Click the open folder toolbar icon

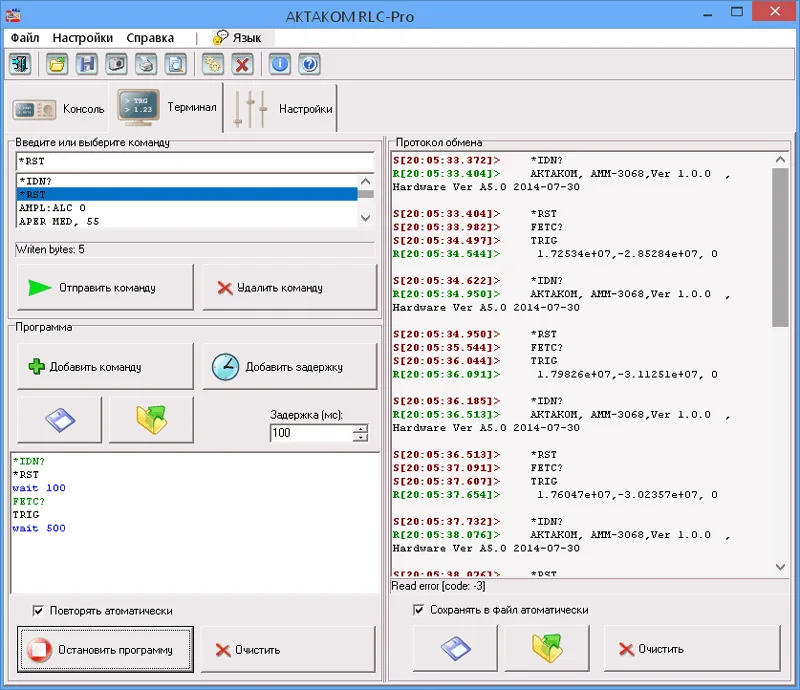point(57,65)
